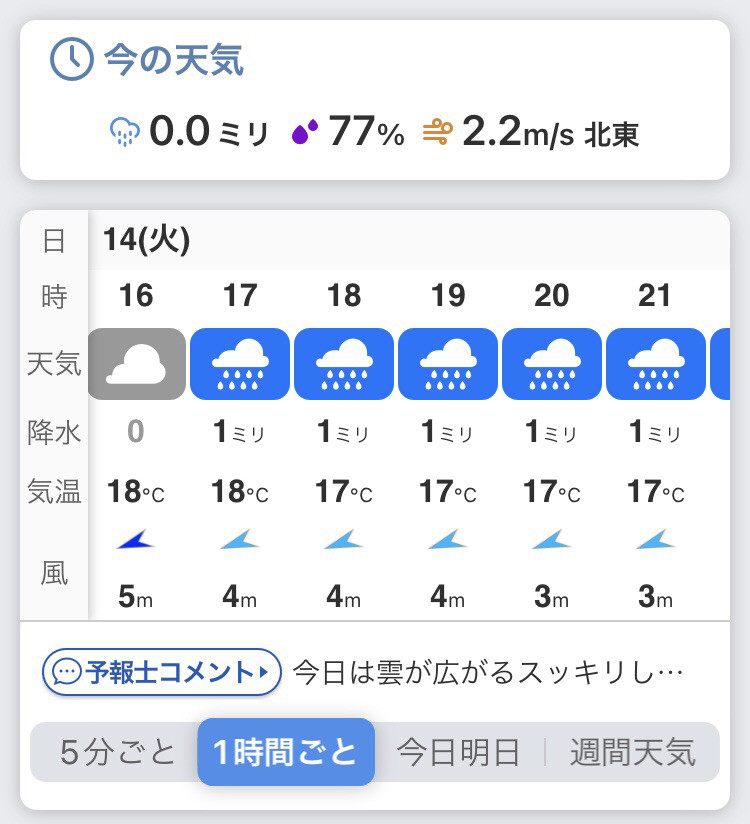Viewport: 750px width, 824px height.
Task: Switch to the 5分ごと tab
Action: coord(117,752)
